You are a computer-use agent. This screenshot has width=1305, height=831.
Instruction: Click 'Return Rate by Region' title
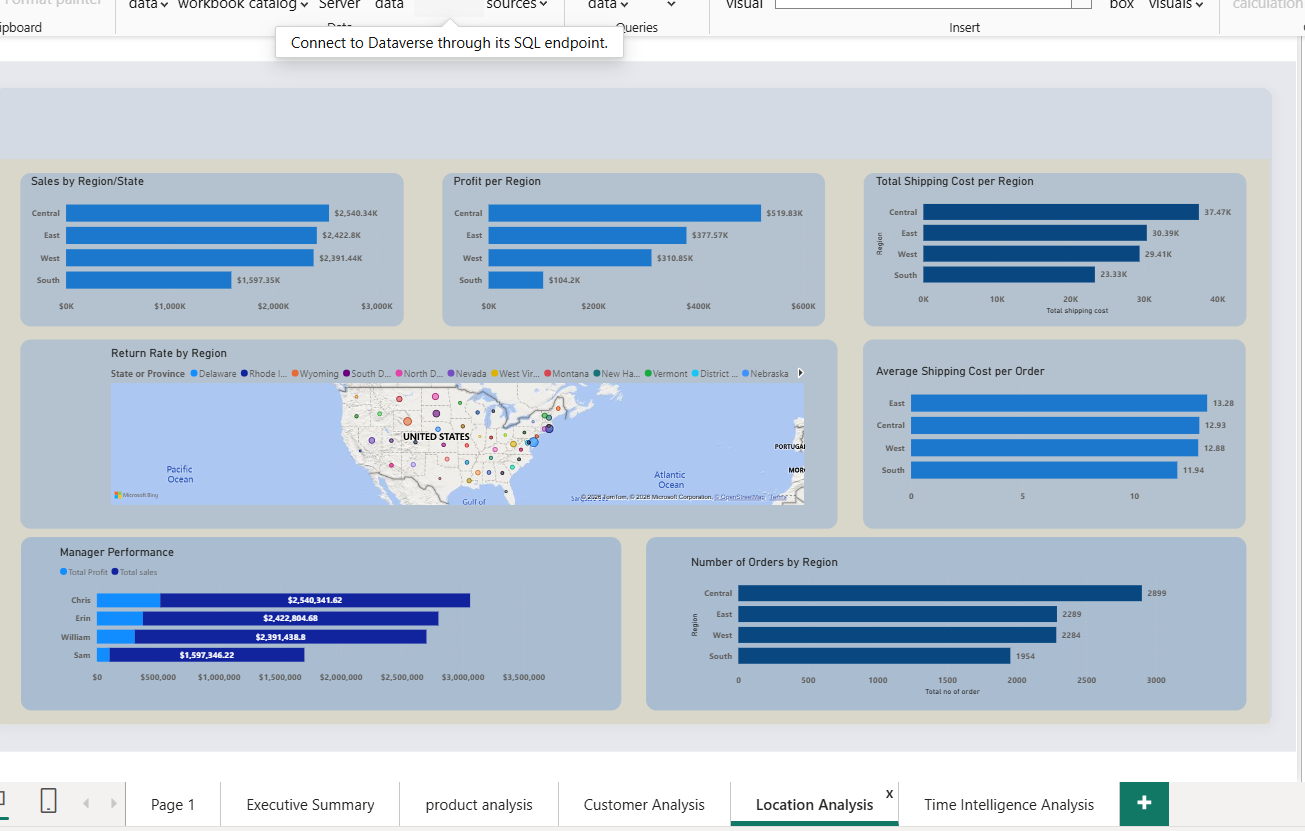[x=169, y=353]
